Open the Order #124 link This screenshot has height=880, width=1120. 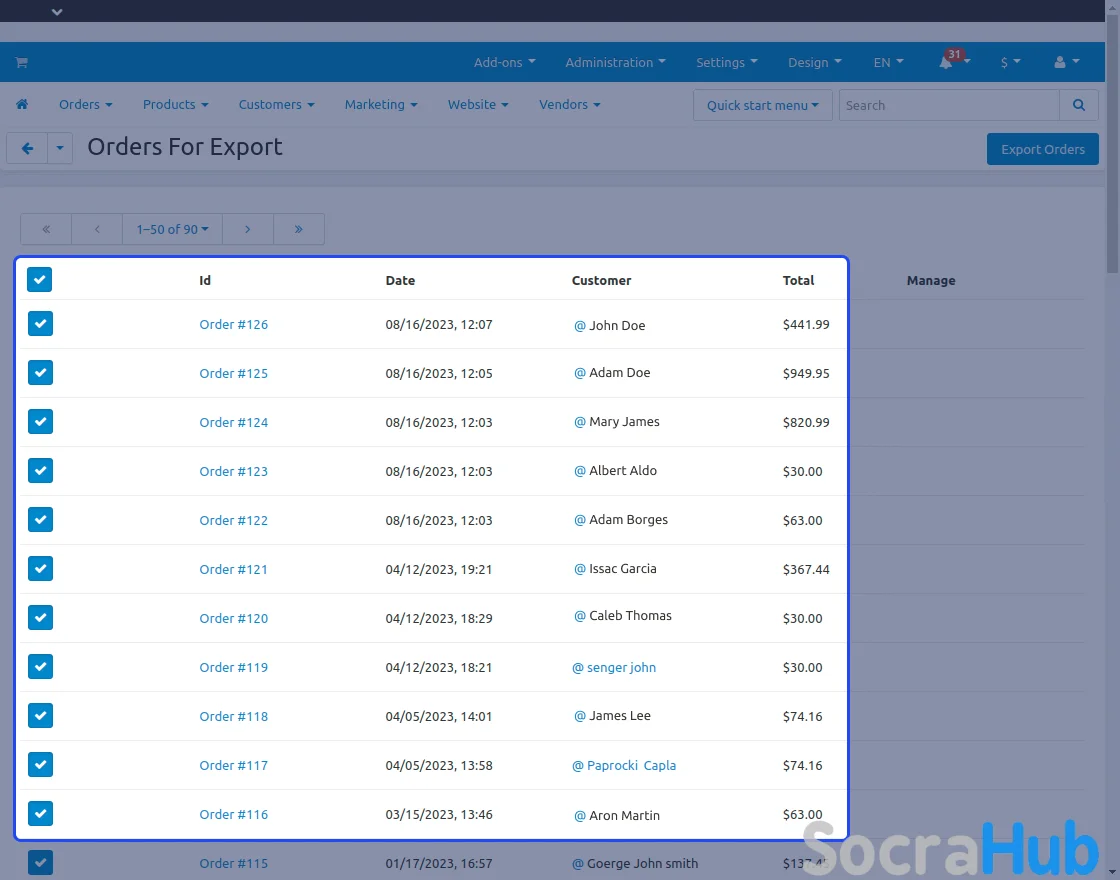pyautogui.click(x=233, y=422)
